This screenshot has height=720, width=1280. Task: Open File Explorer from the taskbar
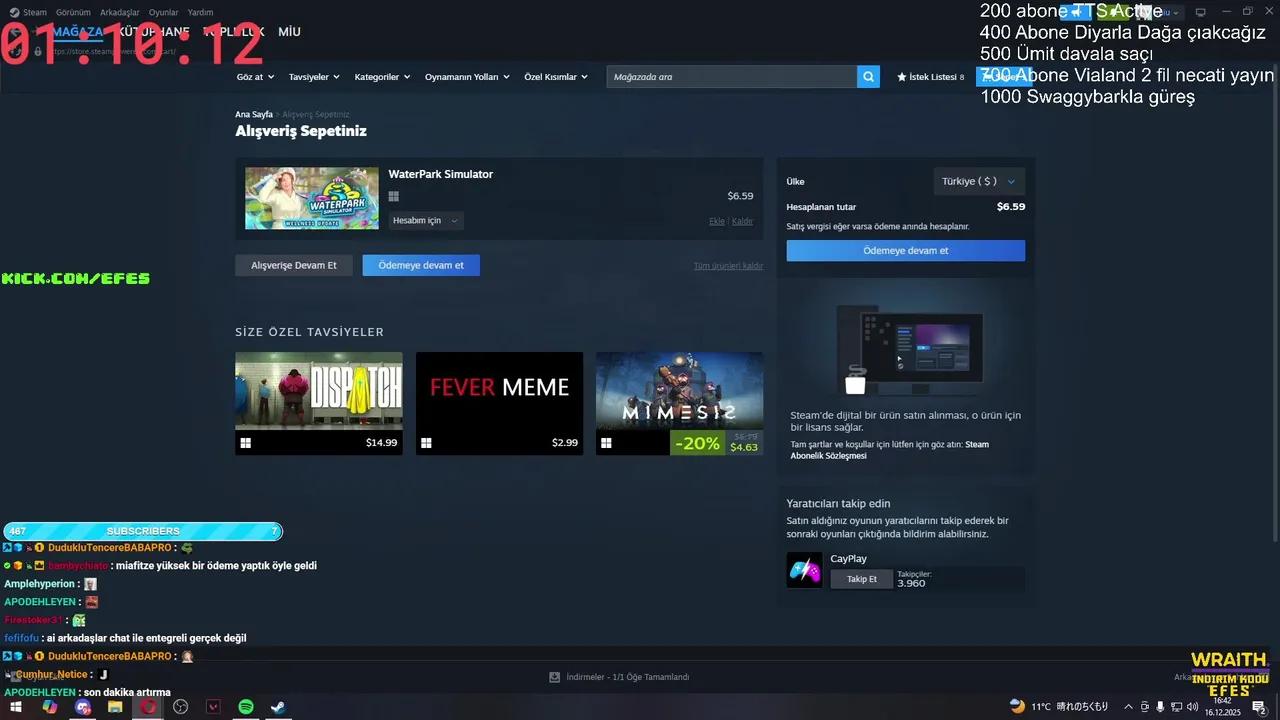[115, 707]
